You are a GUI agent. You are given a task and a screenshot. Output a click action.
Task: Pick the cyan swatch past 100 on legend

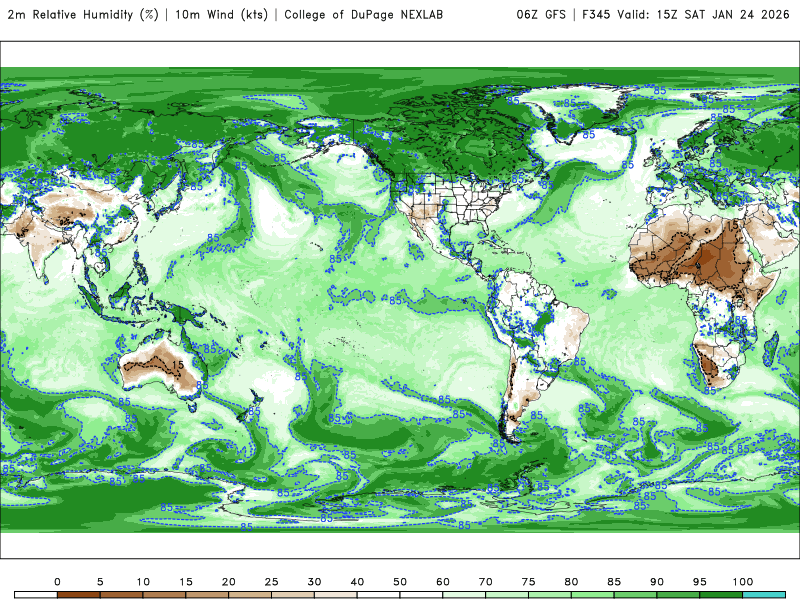764,595
